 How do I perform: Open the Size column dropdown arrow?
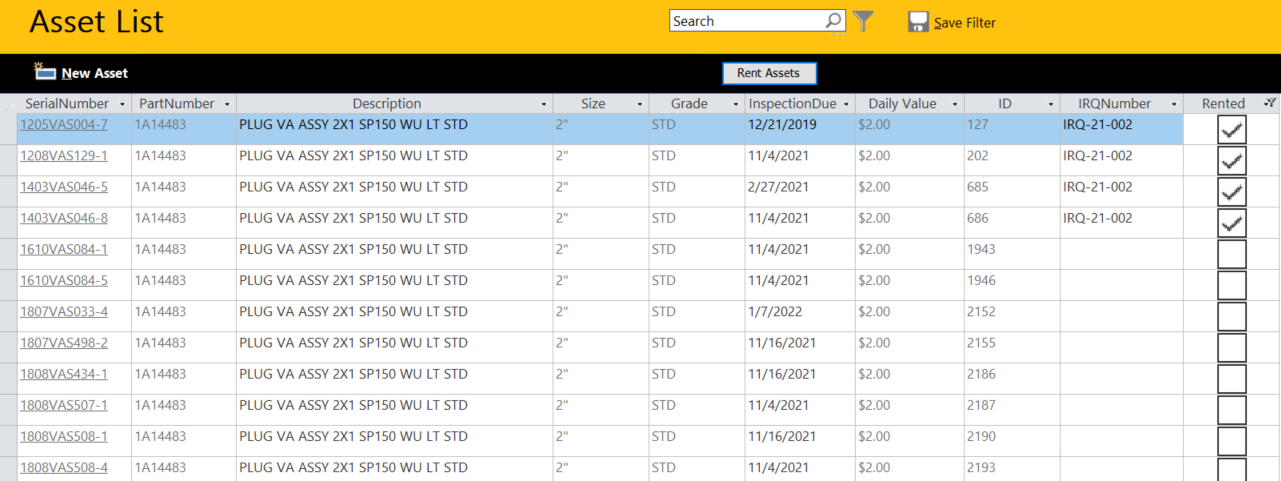tap(640, 104)
